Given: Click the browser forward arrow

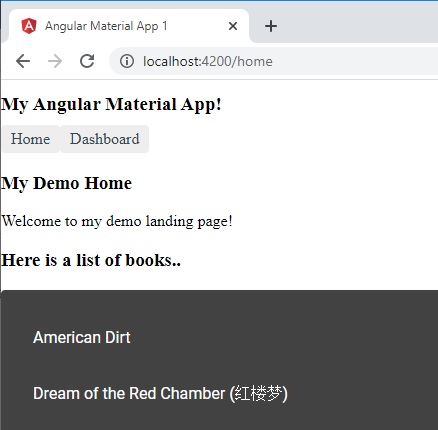Looking at the screenshot, I should (x=55, y=61).
